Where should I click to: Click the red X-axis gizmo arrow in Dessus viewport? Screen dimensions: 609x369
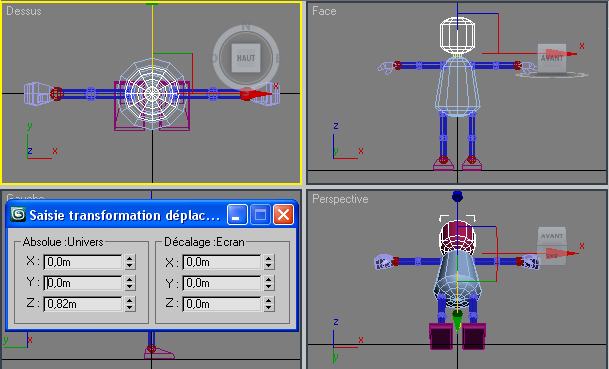256,94
